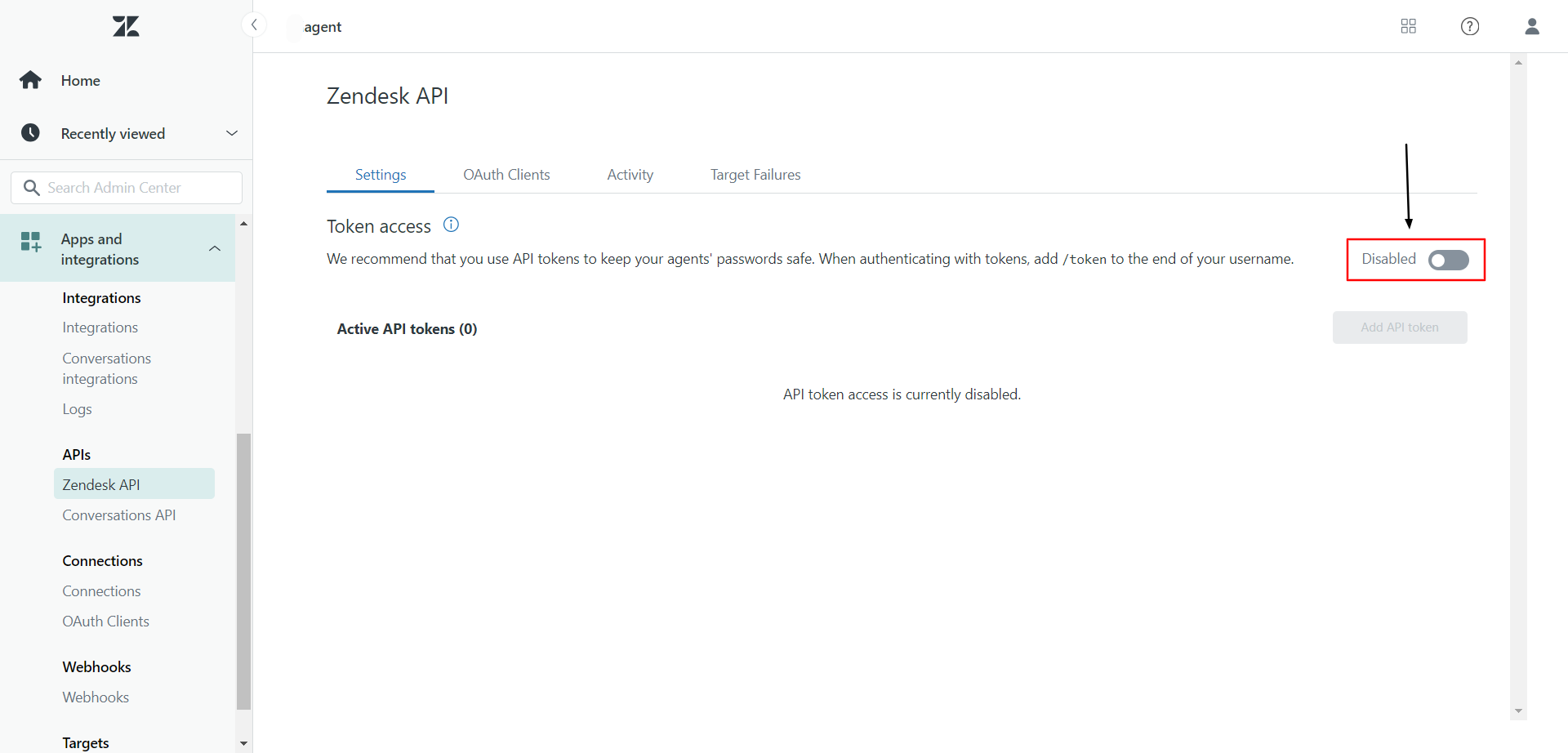Click the main page scroll down arrow

[x=1518, y=711]
